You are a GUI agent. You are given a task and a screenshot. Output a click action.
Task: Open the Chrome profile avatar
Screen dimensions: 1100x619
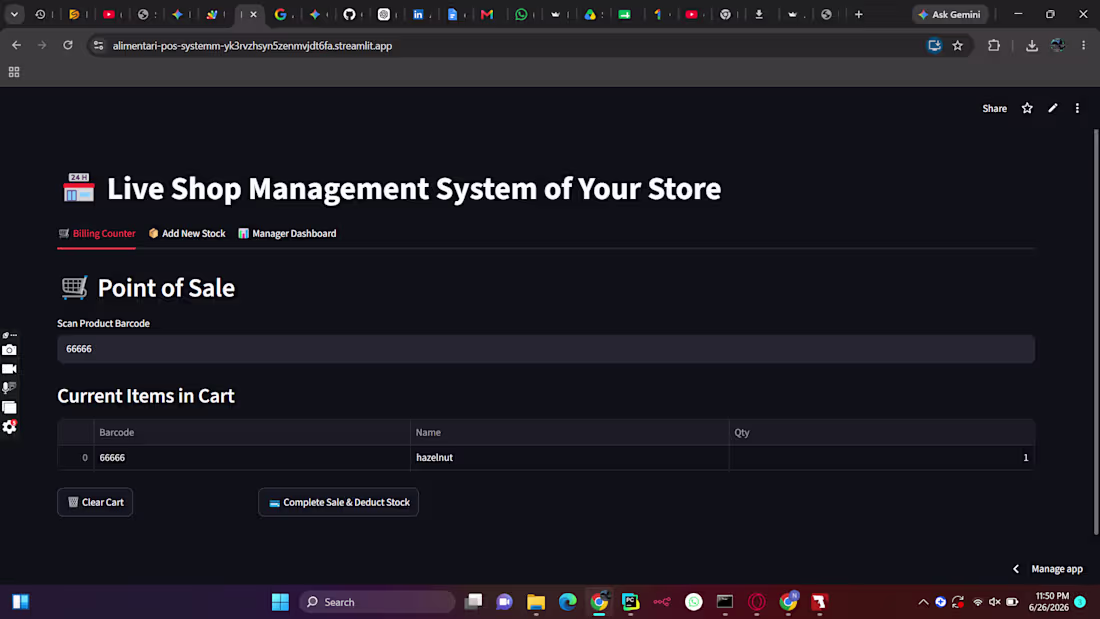tap(1058, 46)
